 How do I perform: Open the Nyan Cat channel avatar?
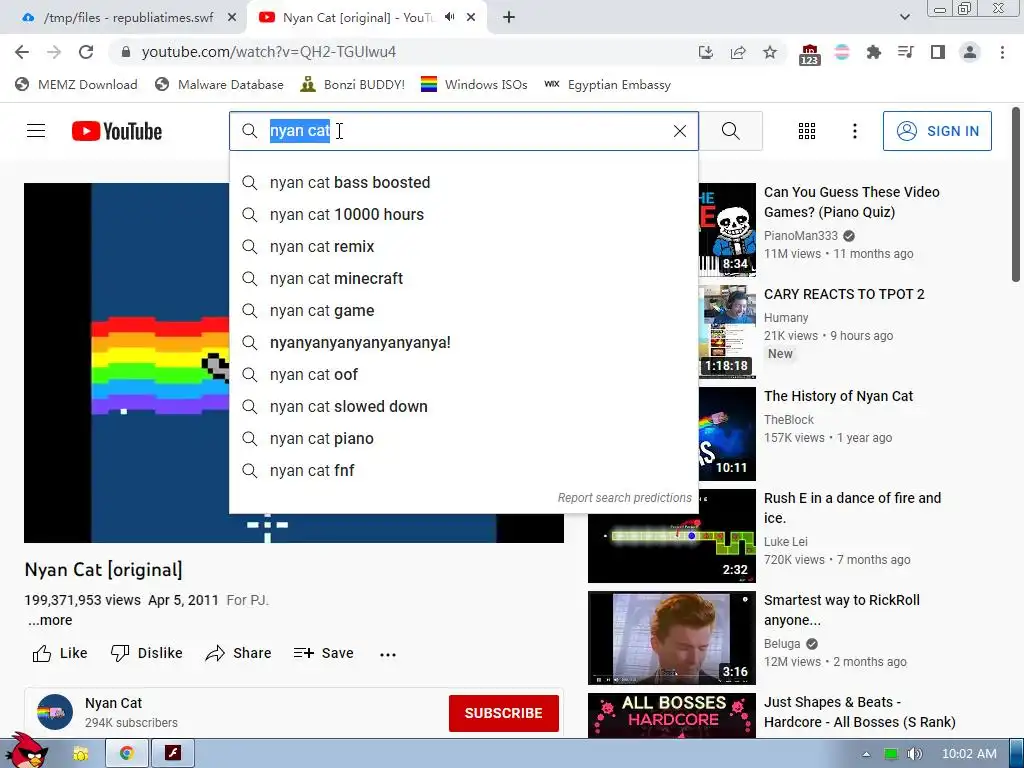(55, 712)
